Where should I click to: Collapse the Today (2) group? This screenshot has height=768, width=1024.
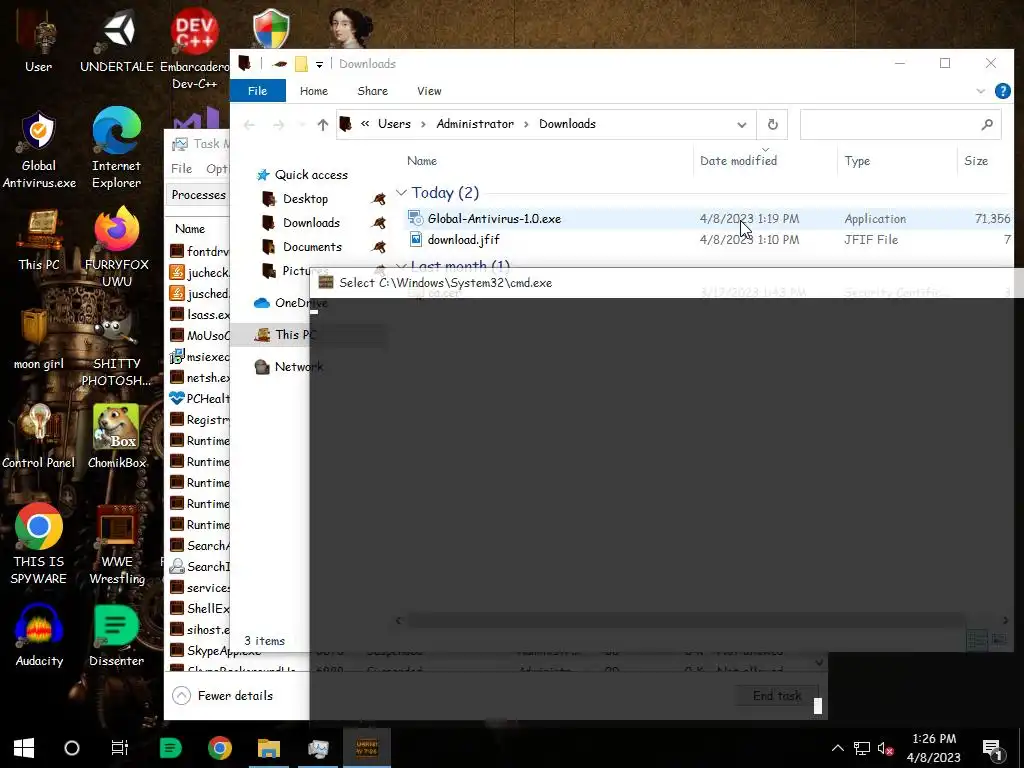pos(402,193)
